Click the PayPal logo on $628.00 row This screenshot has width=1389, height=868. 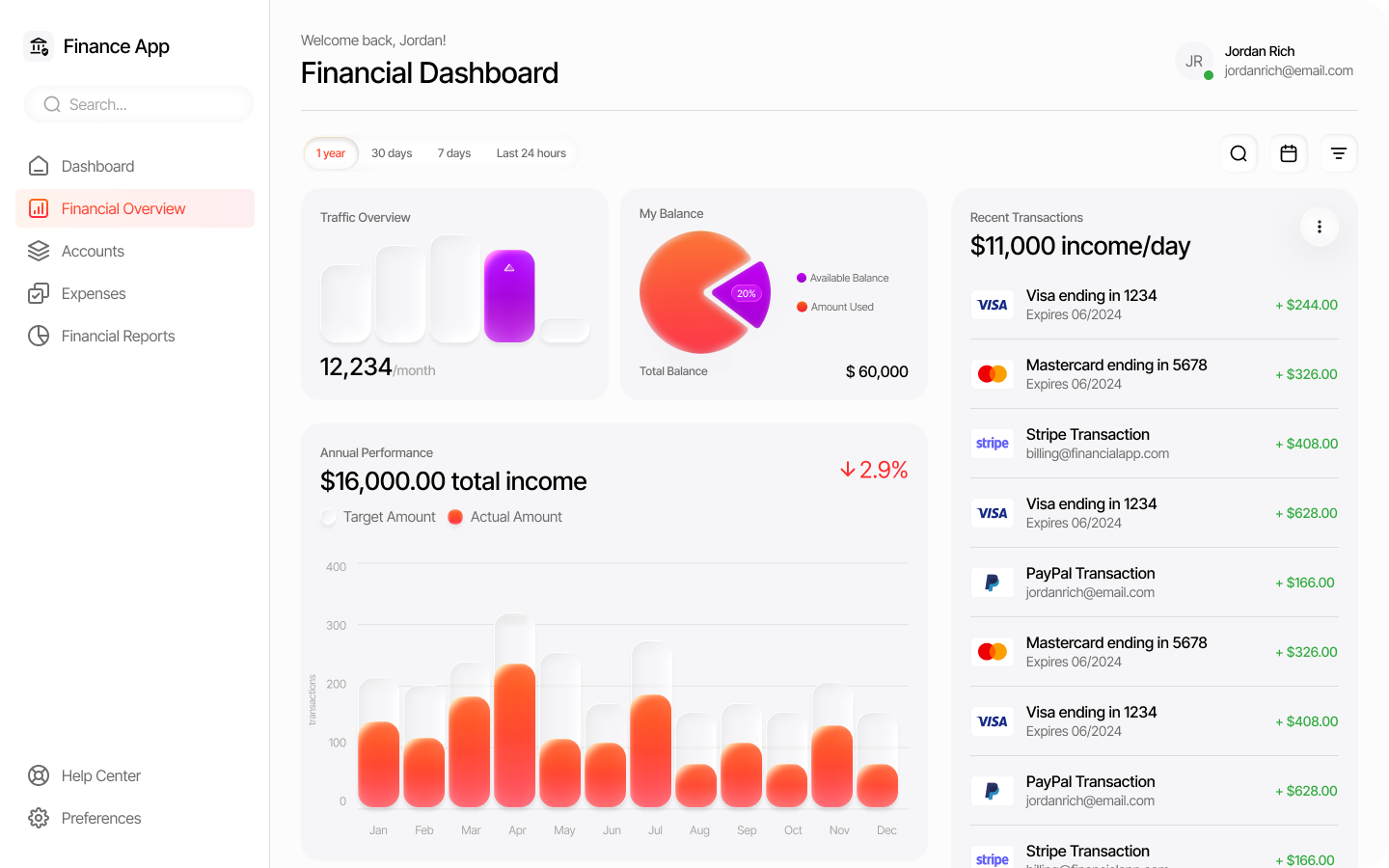(993, 791)
